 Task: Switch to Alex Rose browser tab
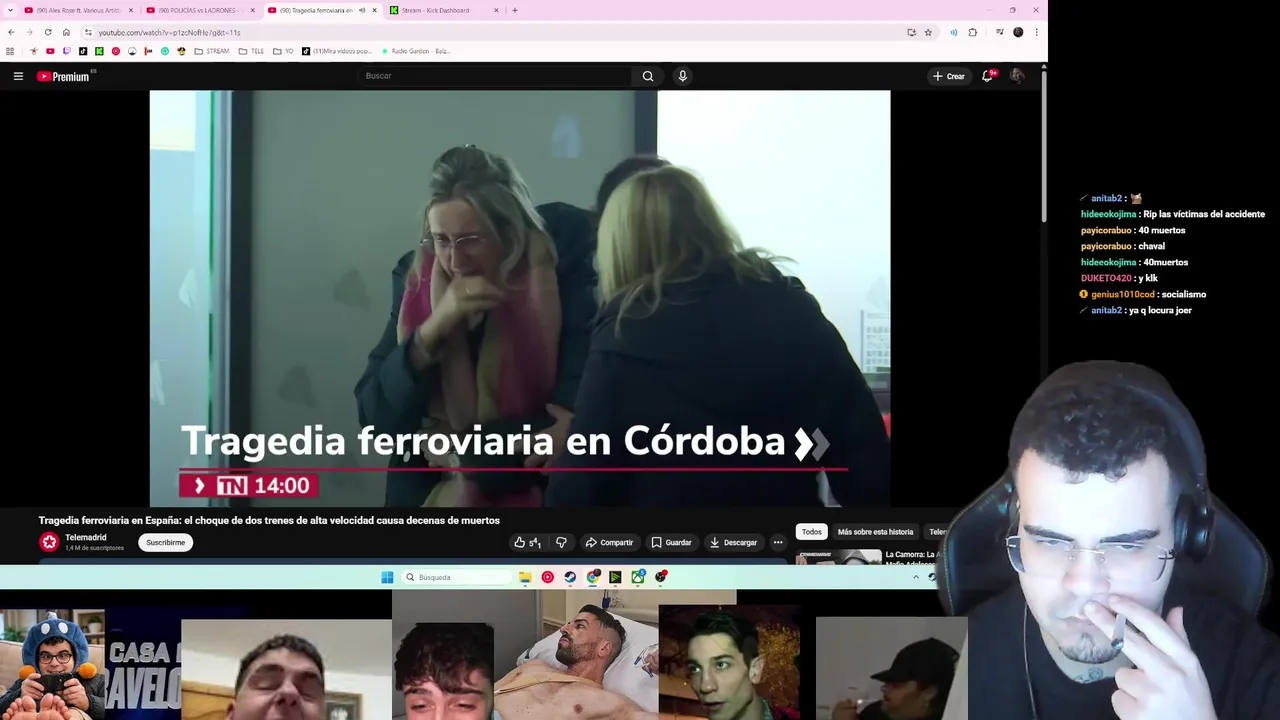78,10
